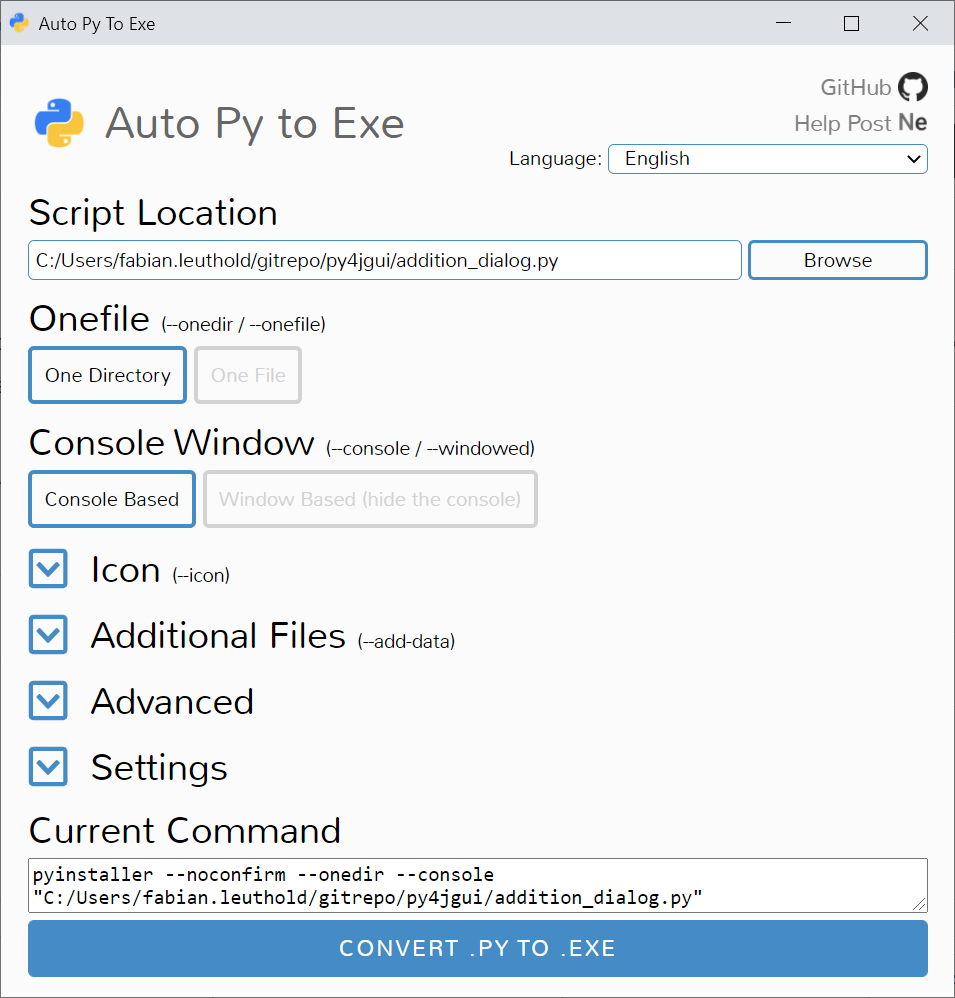The height and width of the screenshot is (998, 955).
Task: Click the Settings heading text
Action: pyautogui.click(x=159, y=768)
